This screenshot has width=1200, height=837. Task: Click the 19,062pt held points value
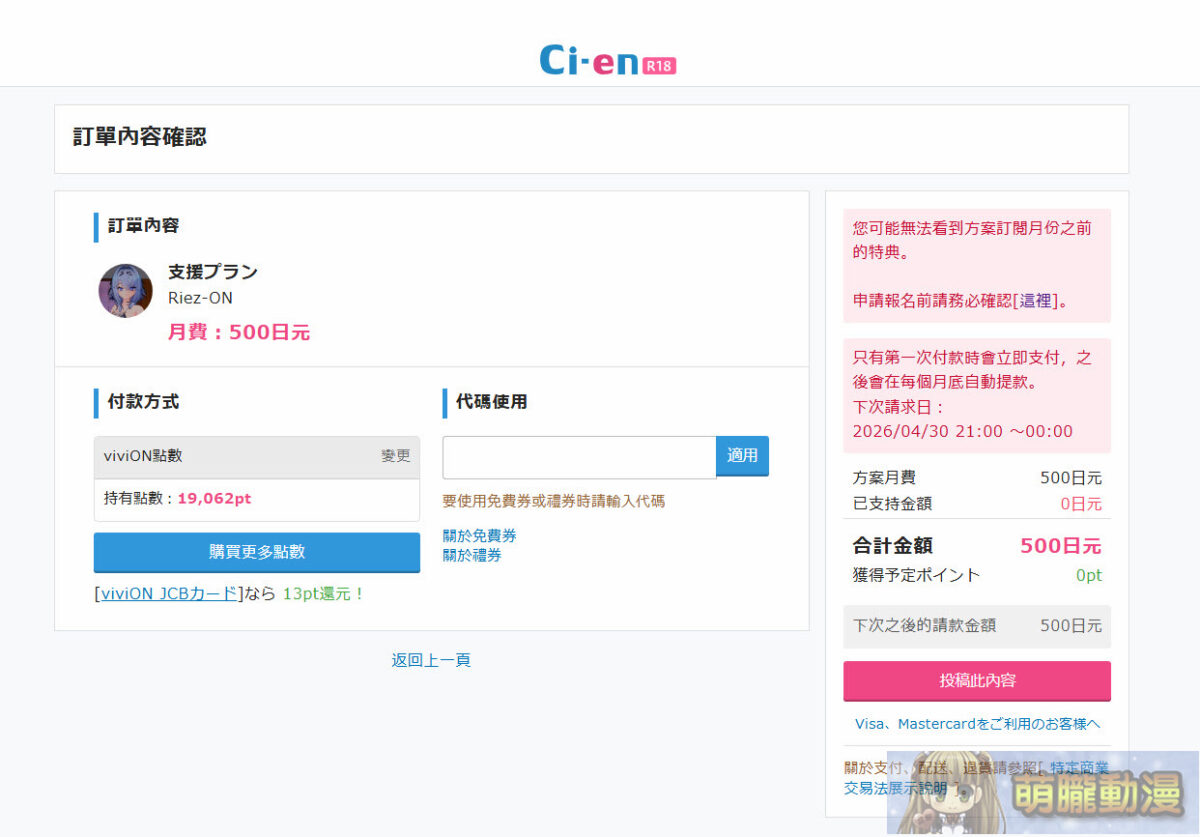coord(214,498)
